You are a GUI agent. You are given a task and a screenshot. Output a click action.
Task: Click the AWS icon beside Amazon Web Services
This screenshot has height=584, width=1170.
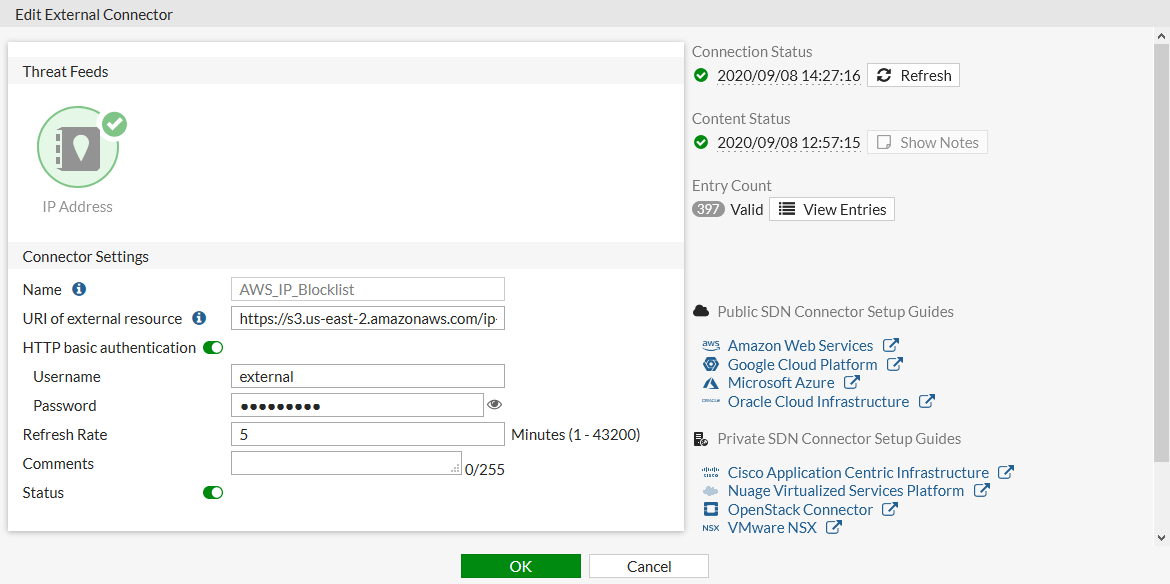pyautogui.click(x=710, y=345)
